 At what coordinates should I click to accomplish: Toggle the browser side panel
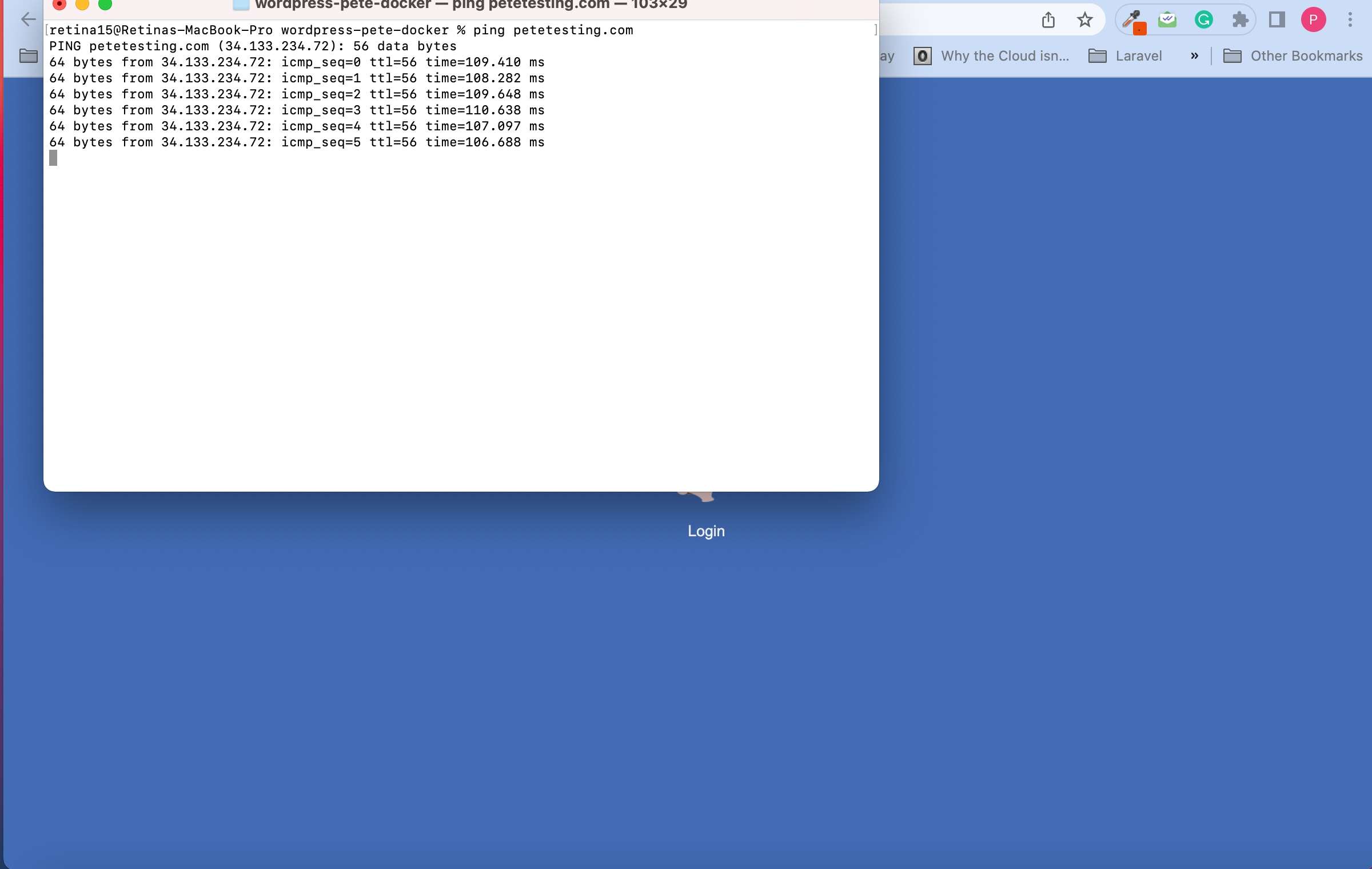[x=1277, y=20]
